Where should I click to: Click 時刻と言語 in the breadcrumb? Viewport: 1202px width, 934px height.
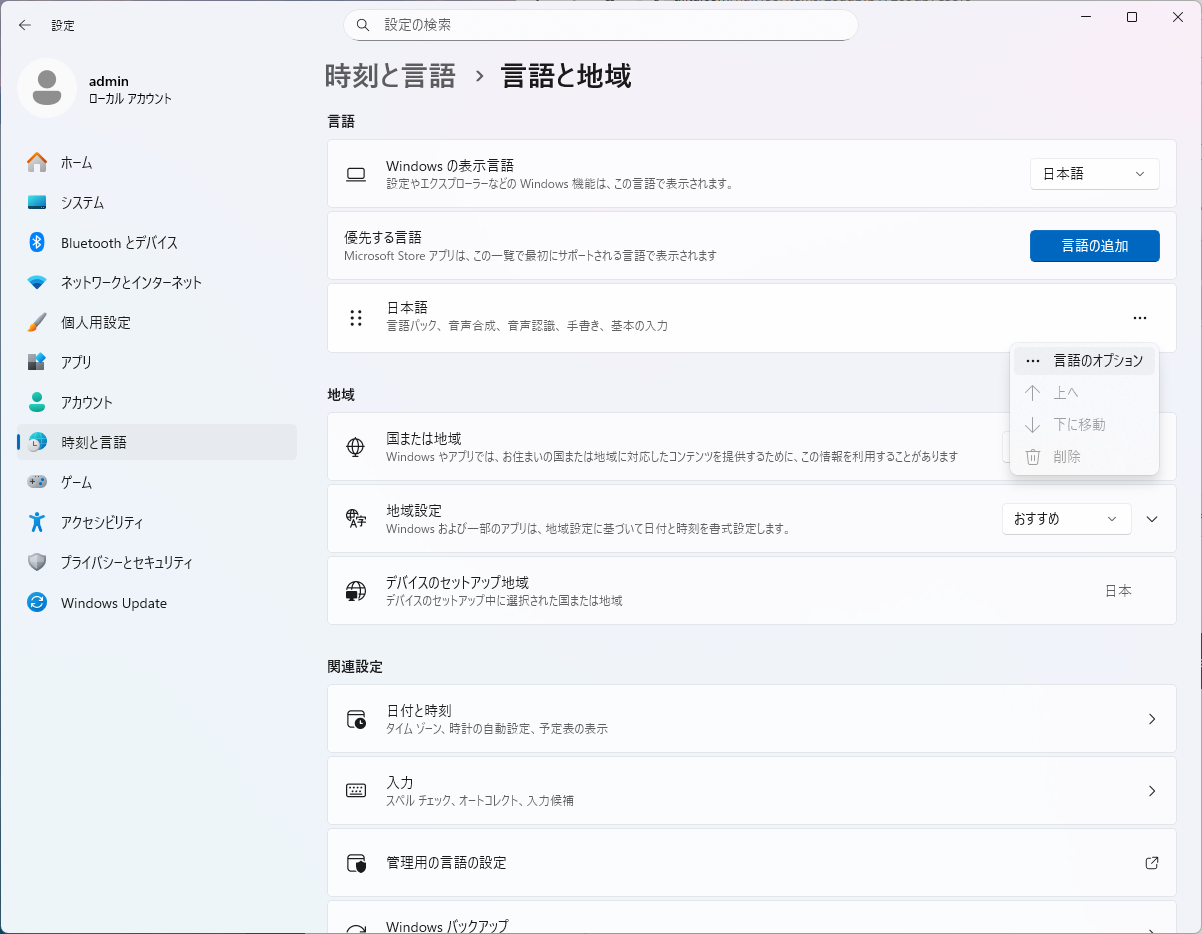pyautogui.click(x=390, y=76)
